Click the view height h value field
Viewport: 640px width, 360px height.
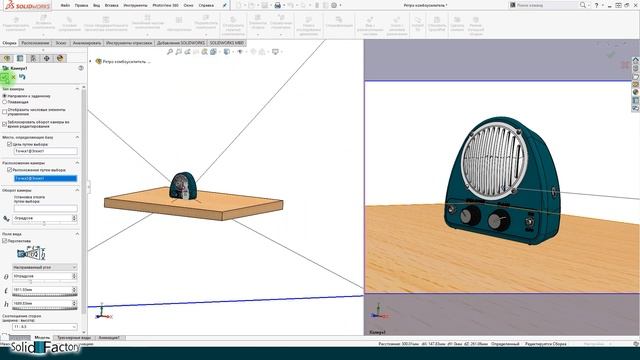click(42, 303)
